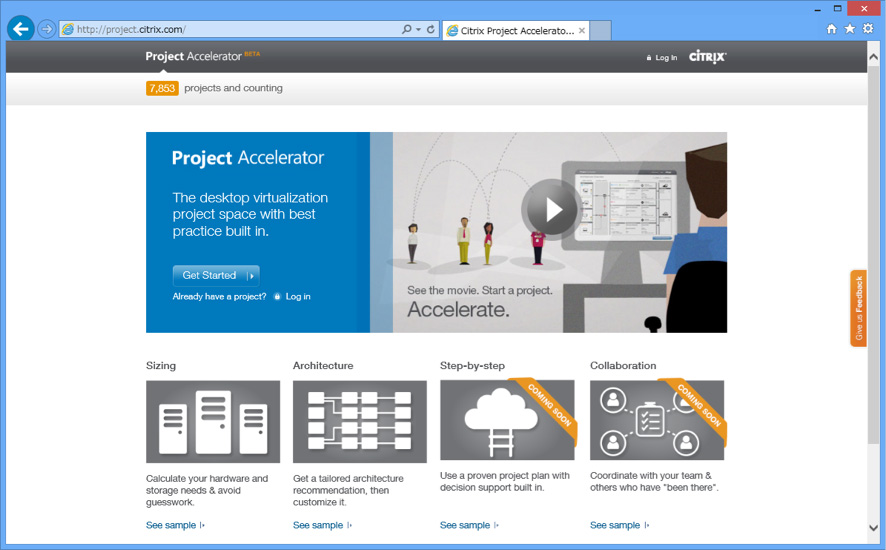The height and width of the screenshot is (550, 886).
Task: Click the browser Back arrow button
Action: pos(21,29)
